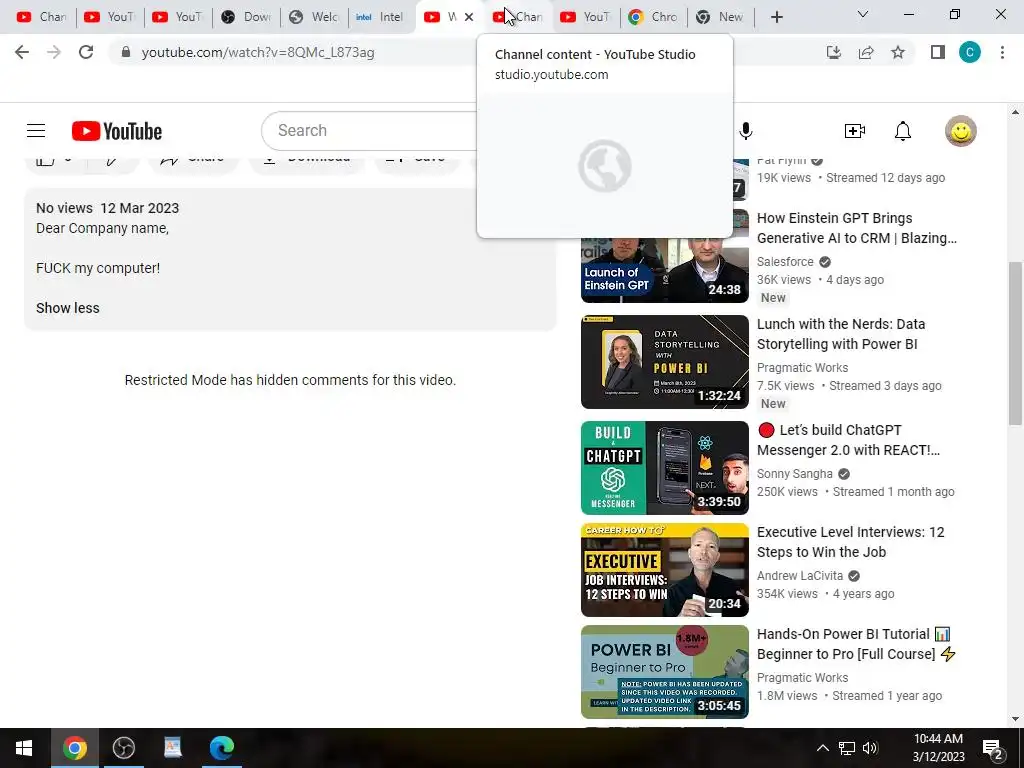Image resolution: width=1024 pixels, height=768 pixels.
Task: Share this page icon in address bar
Action: coord(866,52)
